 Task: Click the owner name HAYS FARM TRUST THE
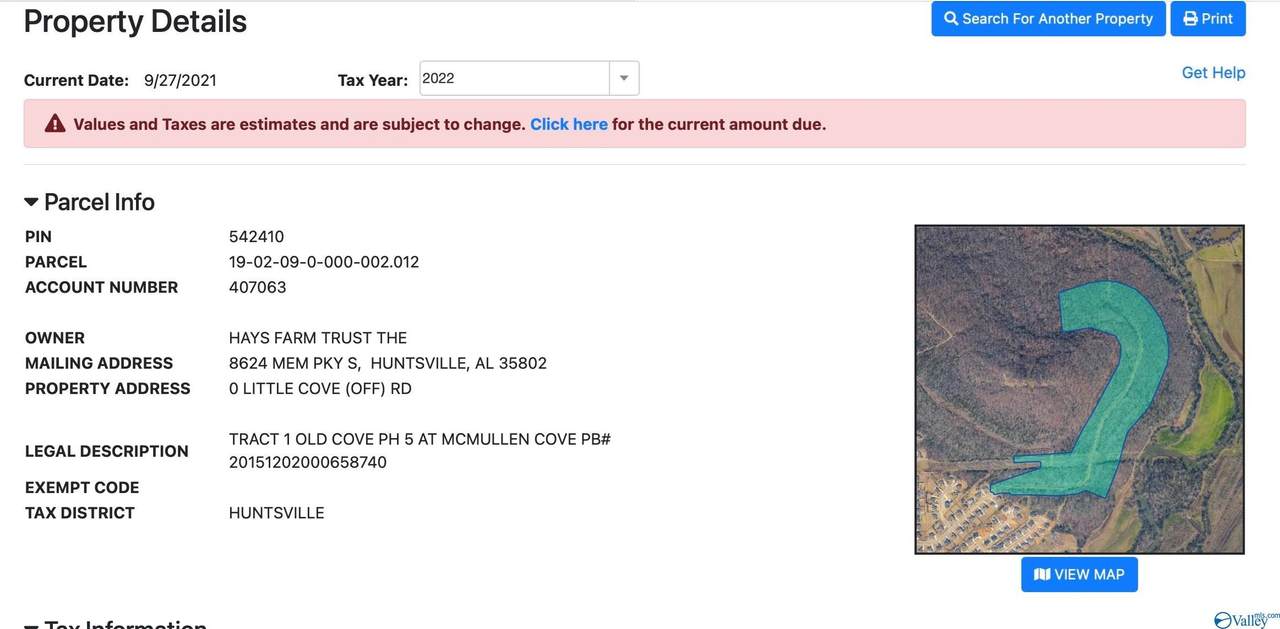click(x=318, y=338)
